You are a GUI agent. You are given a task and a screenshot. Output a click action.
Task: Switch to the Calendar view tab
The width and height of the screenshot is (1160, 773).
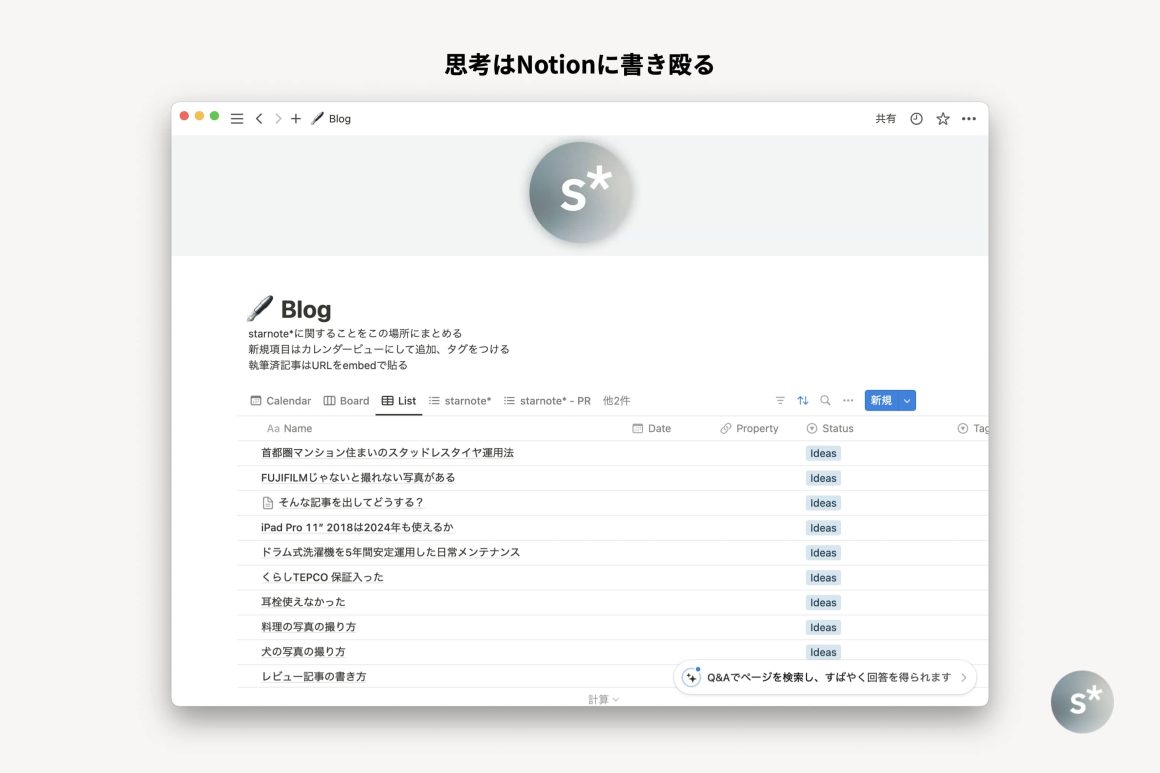pos(281,401)
